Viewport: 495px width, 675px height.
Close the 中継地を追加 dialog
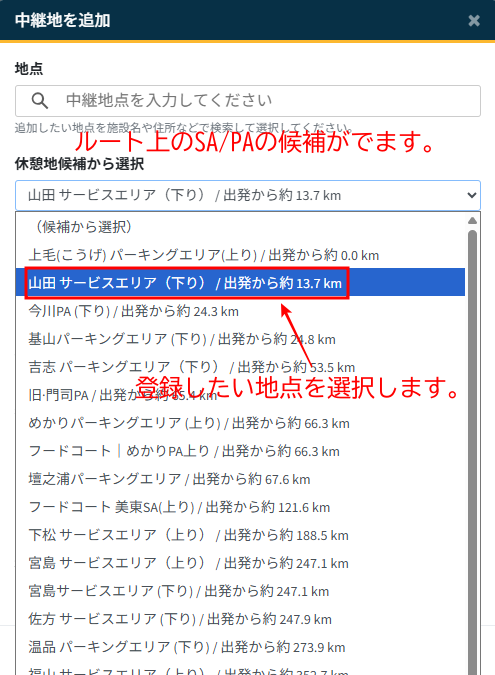pyautogui.click(x=474, y=20)
